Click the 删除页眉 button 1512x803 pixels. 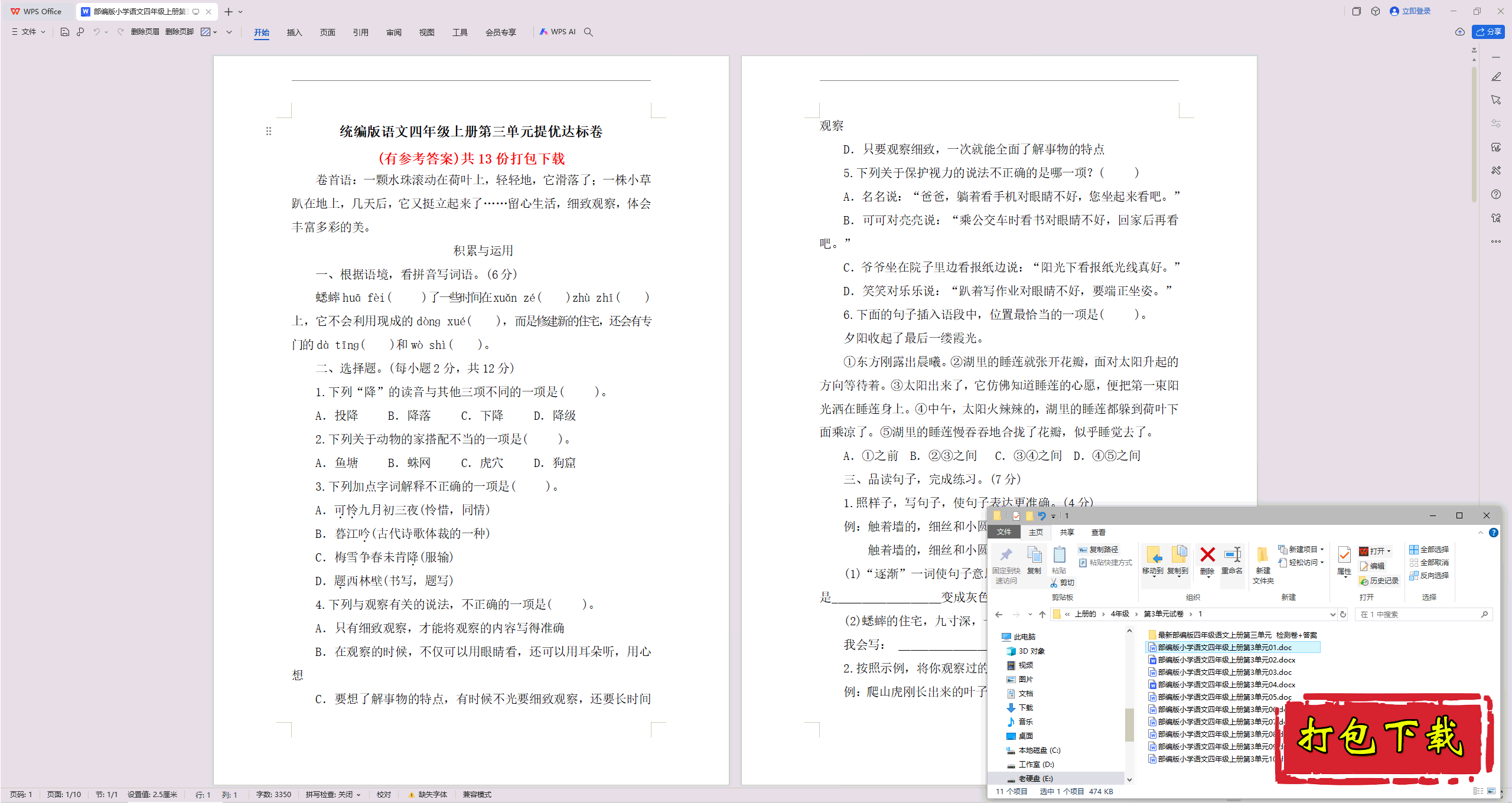pyautogui.click(x=145, y=32)
